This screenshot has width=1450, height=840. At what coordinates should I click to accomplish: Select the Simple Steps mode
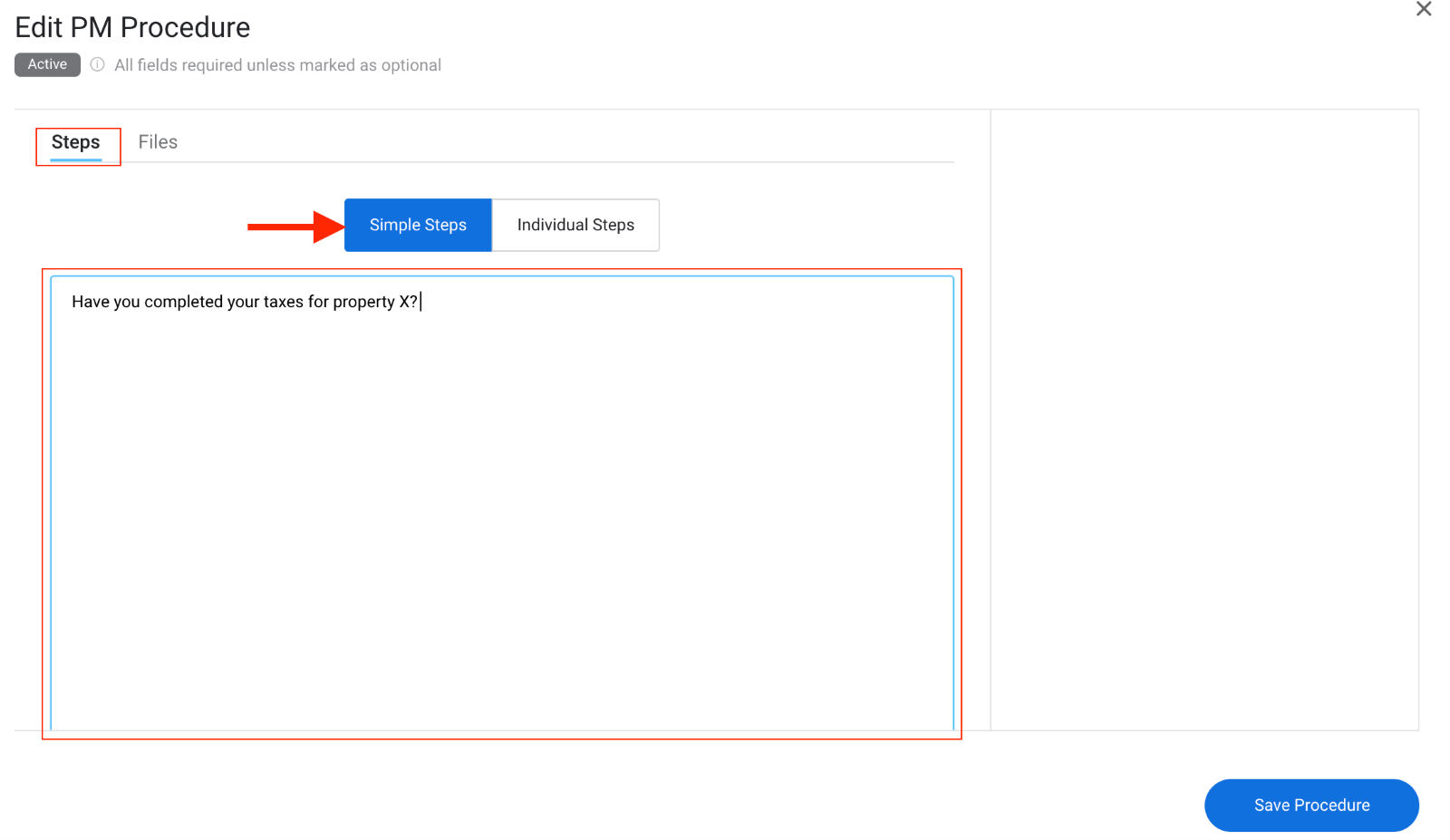(418, 225)
